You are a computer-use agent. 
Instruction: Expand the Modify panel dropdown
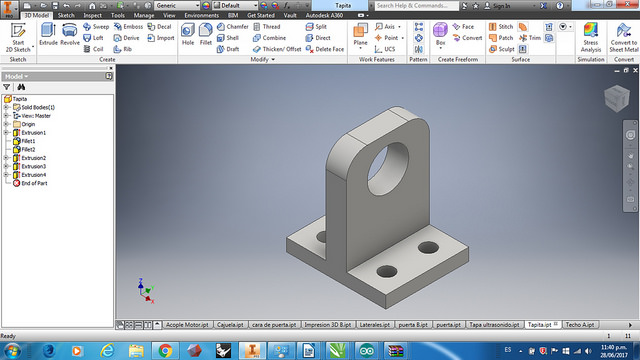pyautogui.click(x=262, y=60)
